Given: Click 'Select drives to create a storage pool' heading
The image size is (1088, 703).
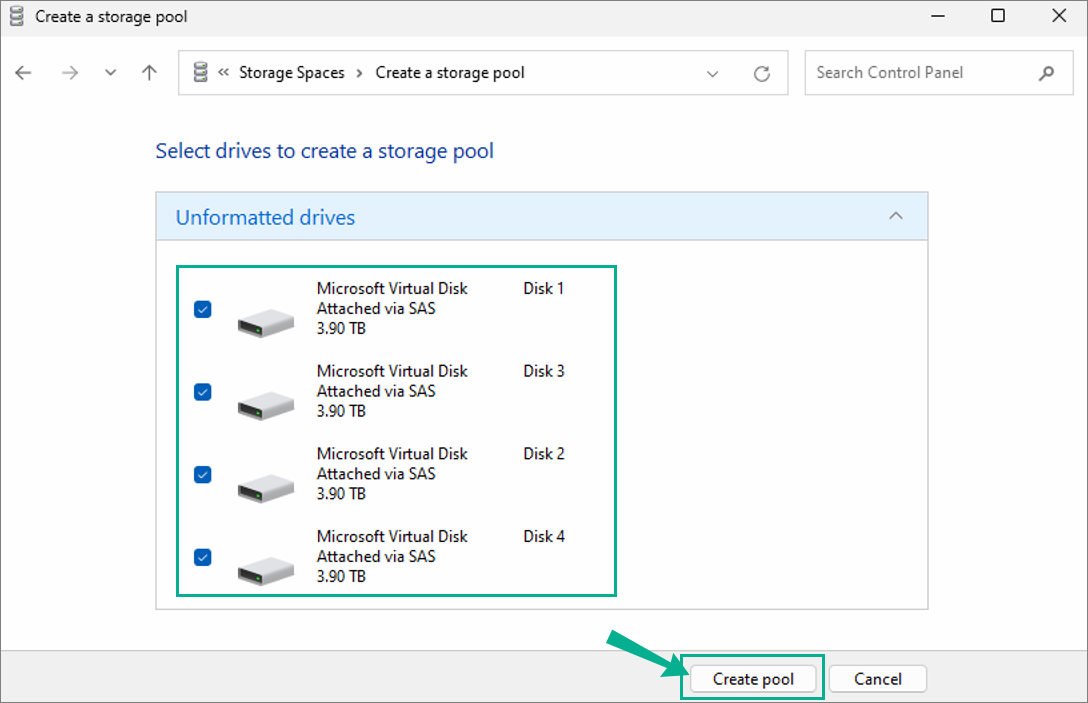Looking at the screenshot, I should [324, 151].
